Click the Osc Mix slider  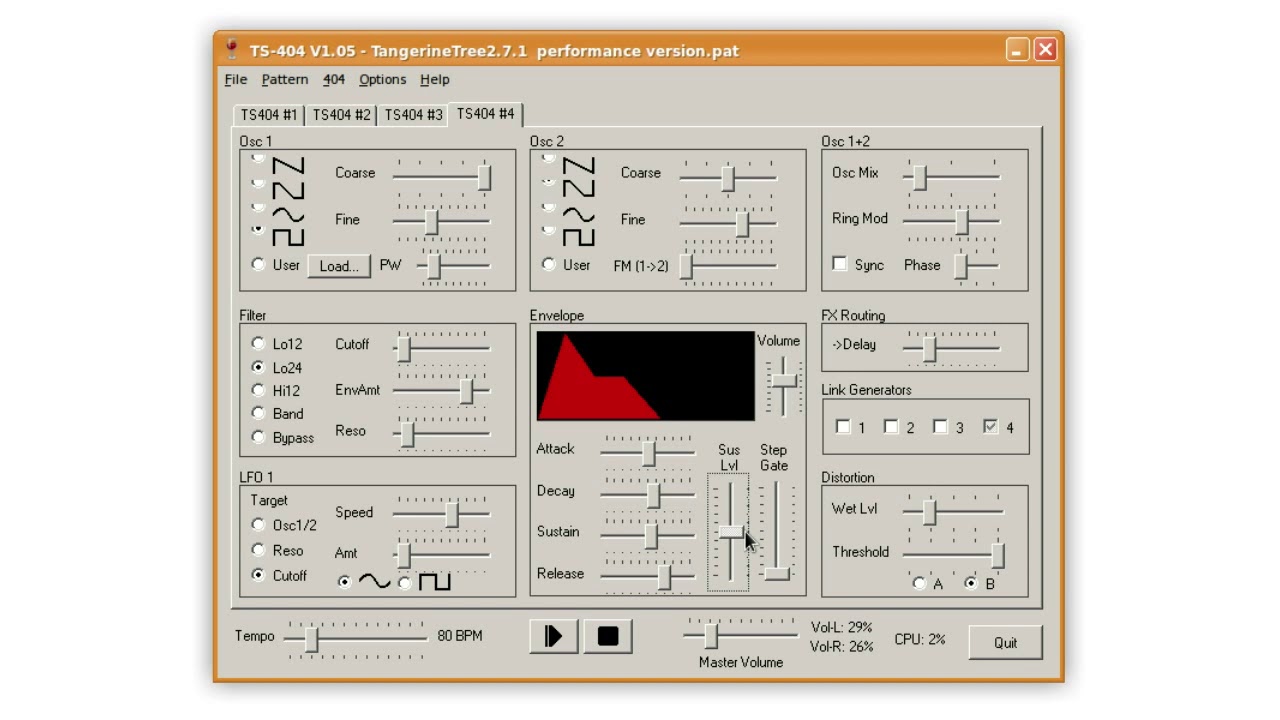point(951,177)
